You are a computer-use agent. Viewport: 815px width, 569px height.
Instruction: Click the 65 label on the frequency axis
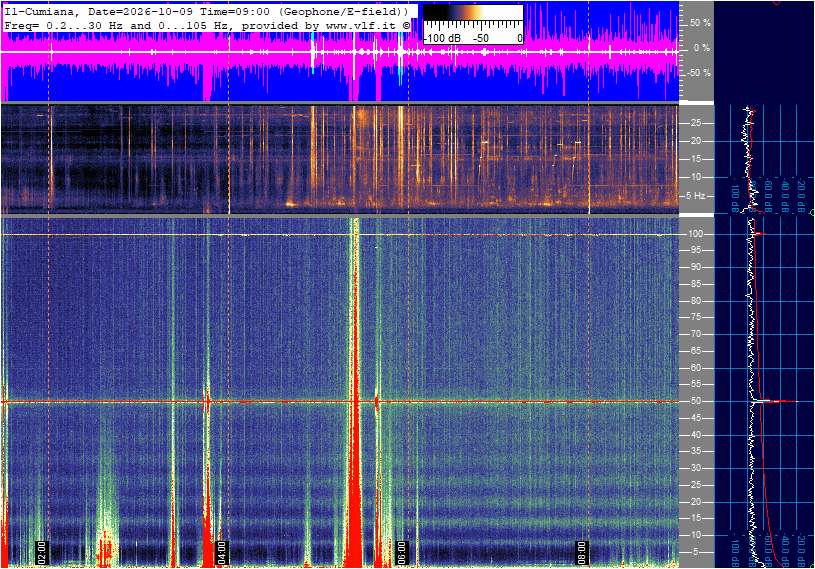[695, 351]
